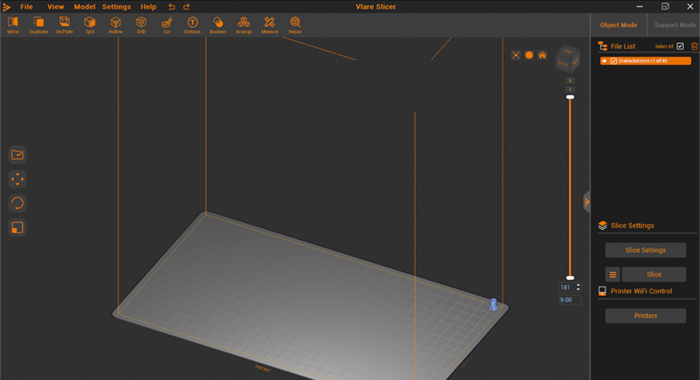Run the Repair tool
This screenshot has height=380, width=700.
pos(295,25)
